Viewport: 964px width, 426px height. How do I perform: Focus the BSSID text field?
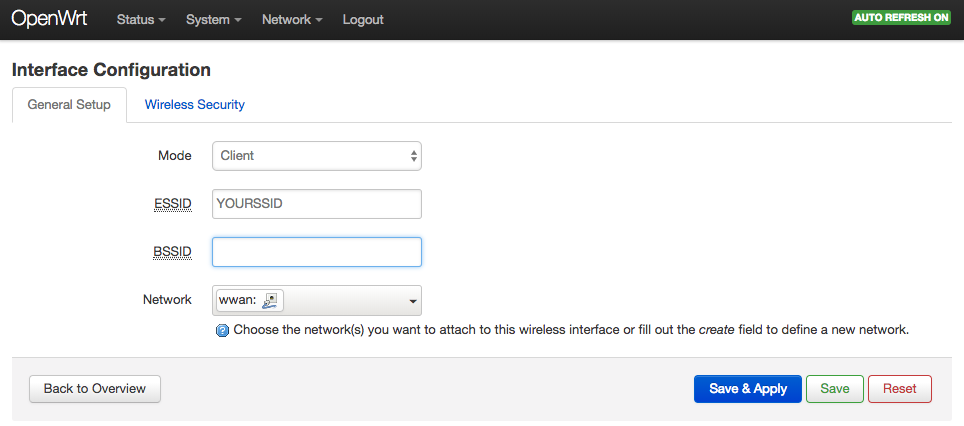(x=317, y=252)
